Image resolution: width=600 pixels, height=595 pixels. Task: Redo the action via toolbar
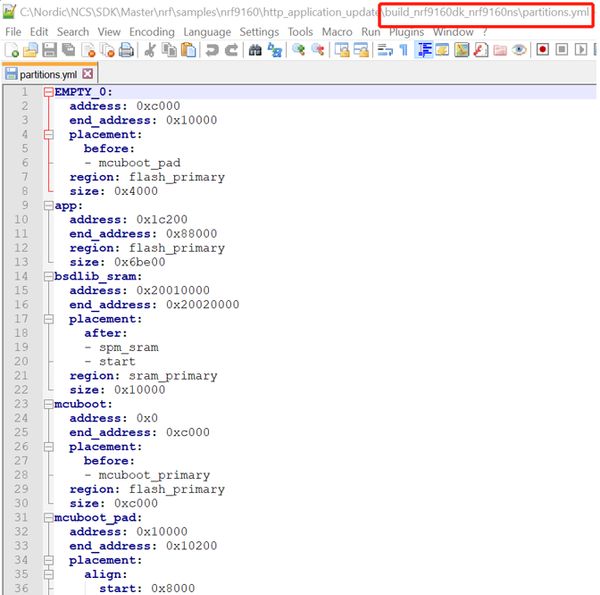[x=231, y=50]
